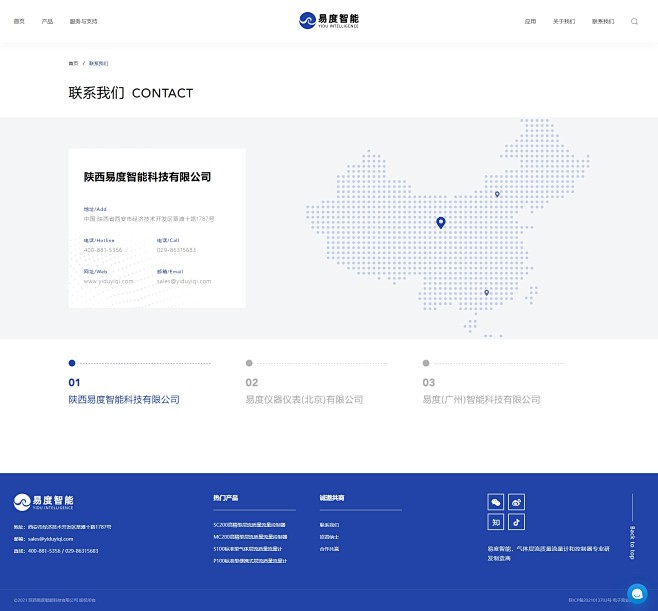The image size is (658, 611).
Task: Click the 诚邀共赢 footer heading
Action: [x=332, y=498]
